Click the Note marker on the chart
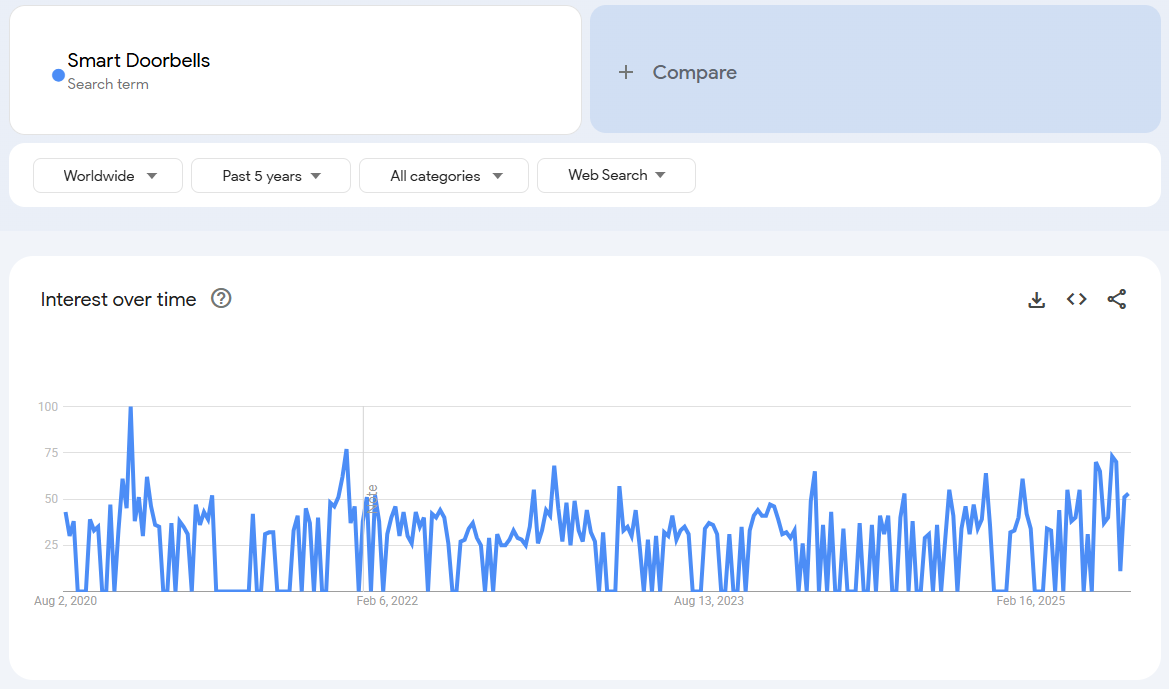The height and width of the screenshot is (689, 1169). tap(372, 498)
